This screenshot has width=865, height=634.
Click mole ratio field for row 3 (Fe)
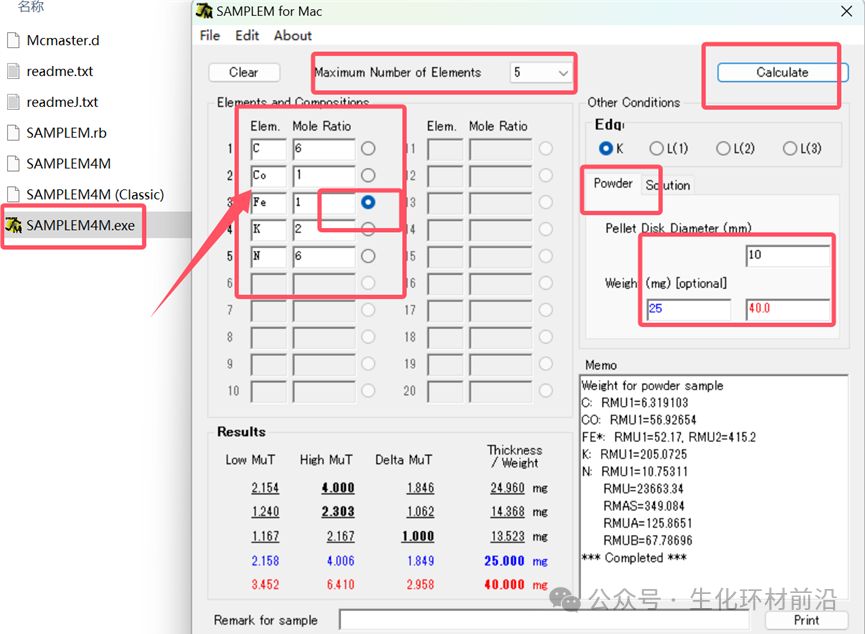click(324, 203)
